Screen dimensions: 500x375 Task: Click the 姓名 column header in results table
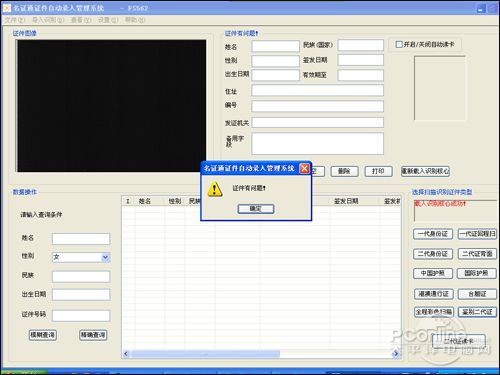click(150, 201)
